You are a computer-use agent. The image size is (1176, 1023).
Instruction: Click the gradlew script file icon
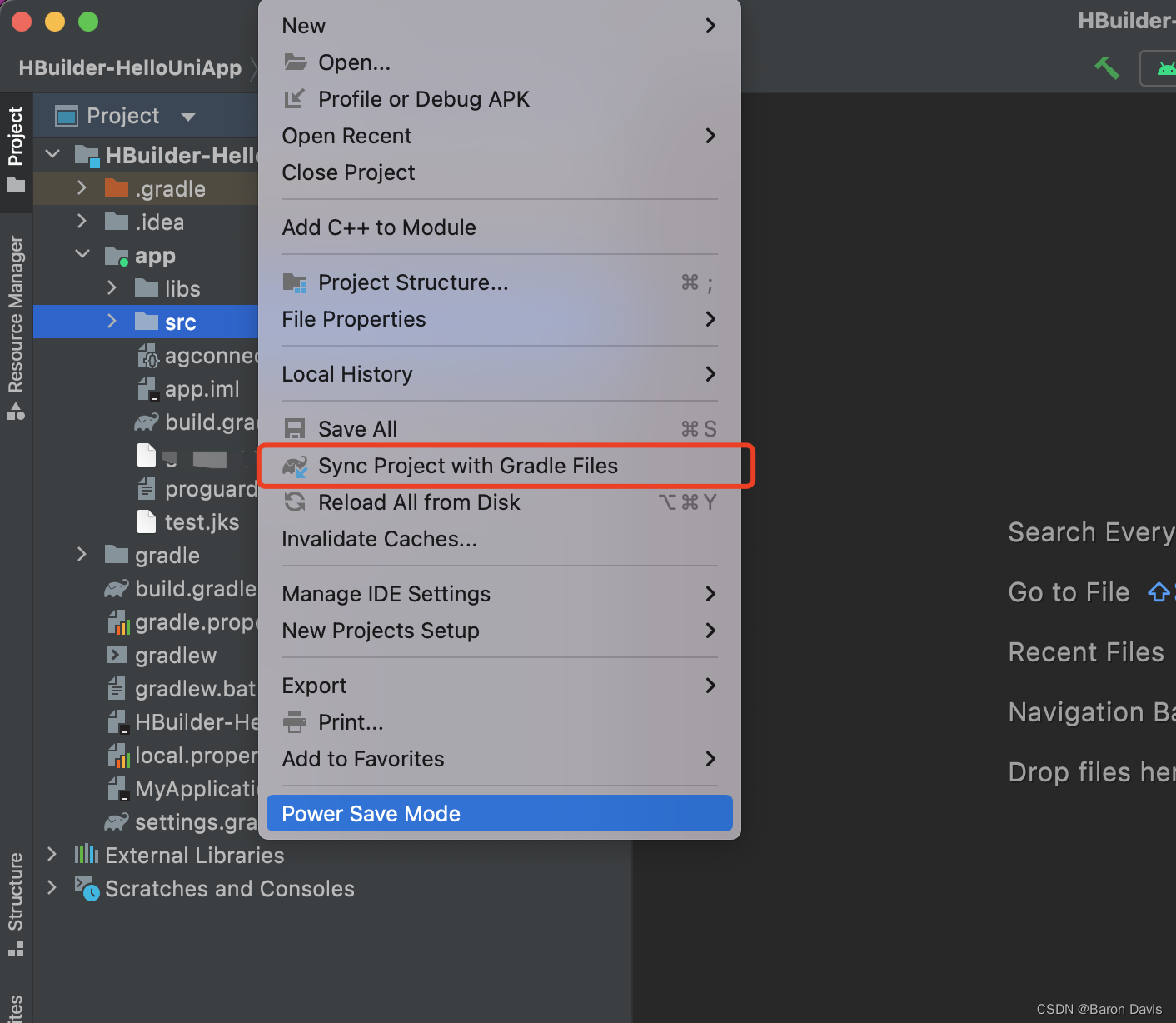coord(117,656)
